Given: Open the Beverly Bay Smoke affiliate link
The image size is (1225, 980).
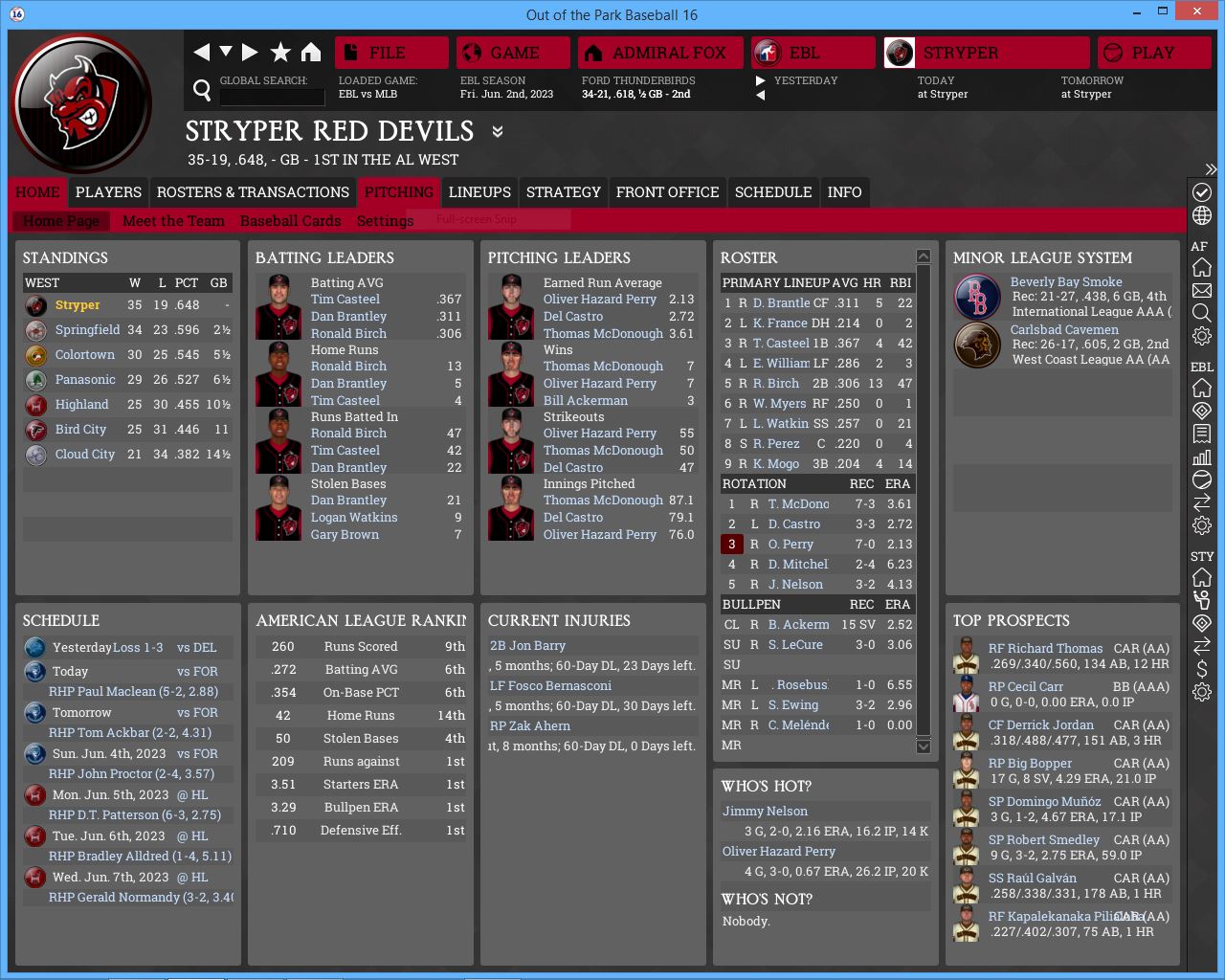Looking at the screenshot, I should [1066, 282].
